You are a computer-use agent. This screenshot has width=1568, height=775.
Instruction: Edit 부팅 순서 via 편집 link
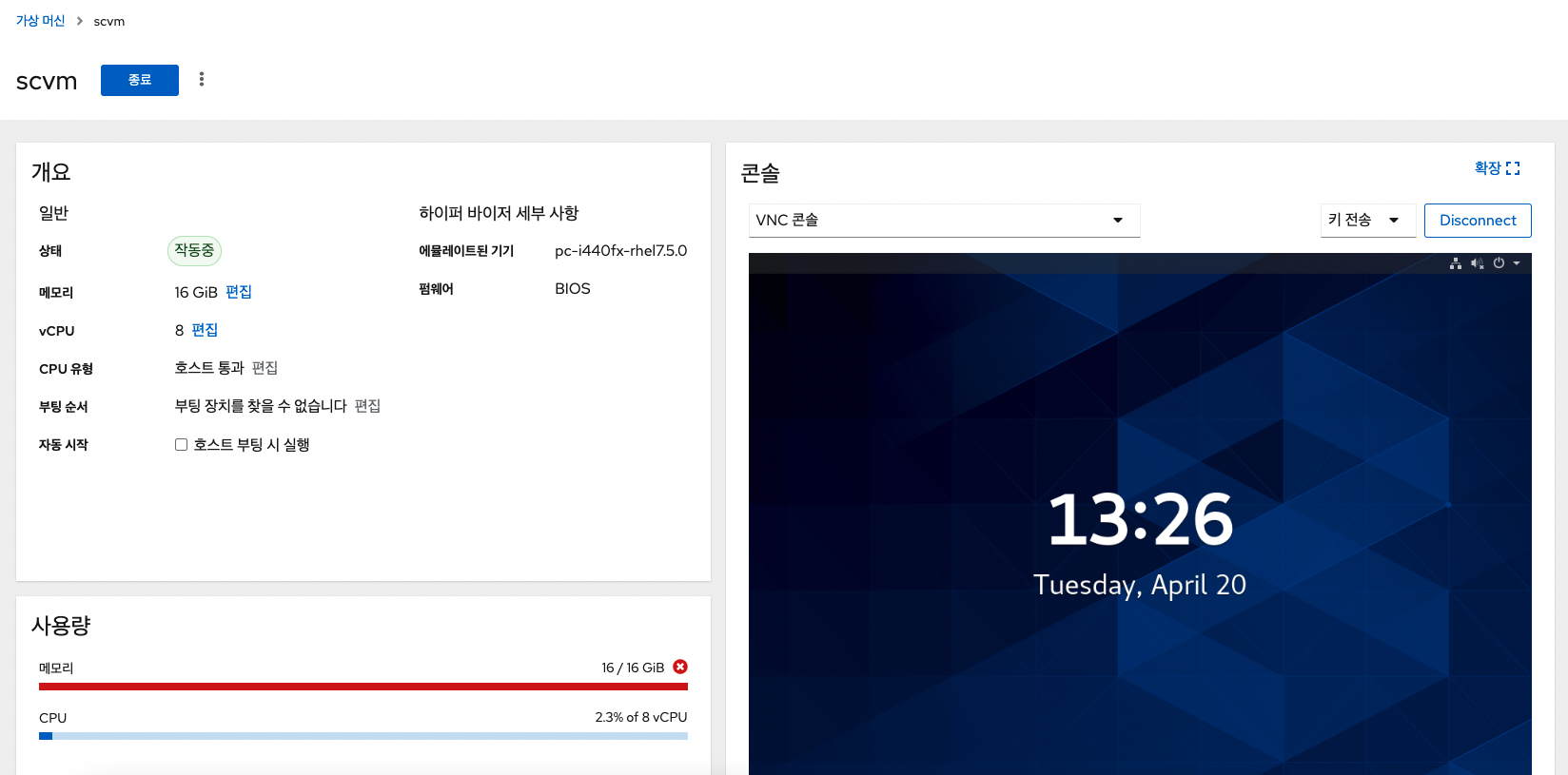click(367, 406)
